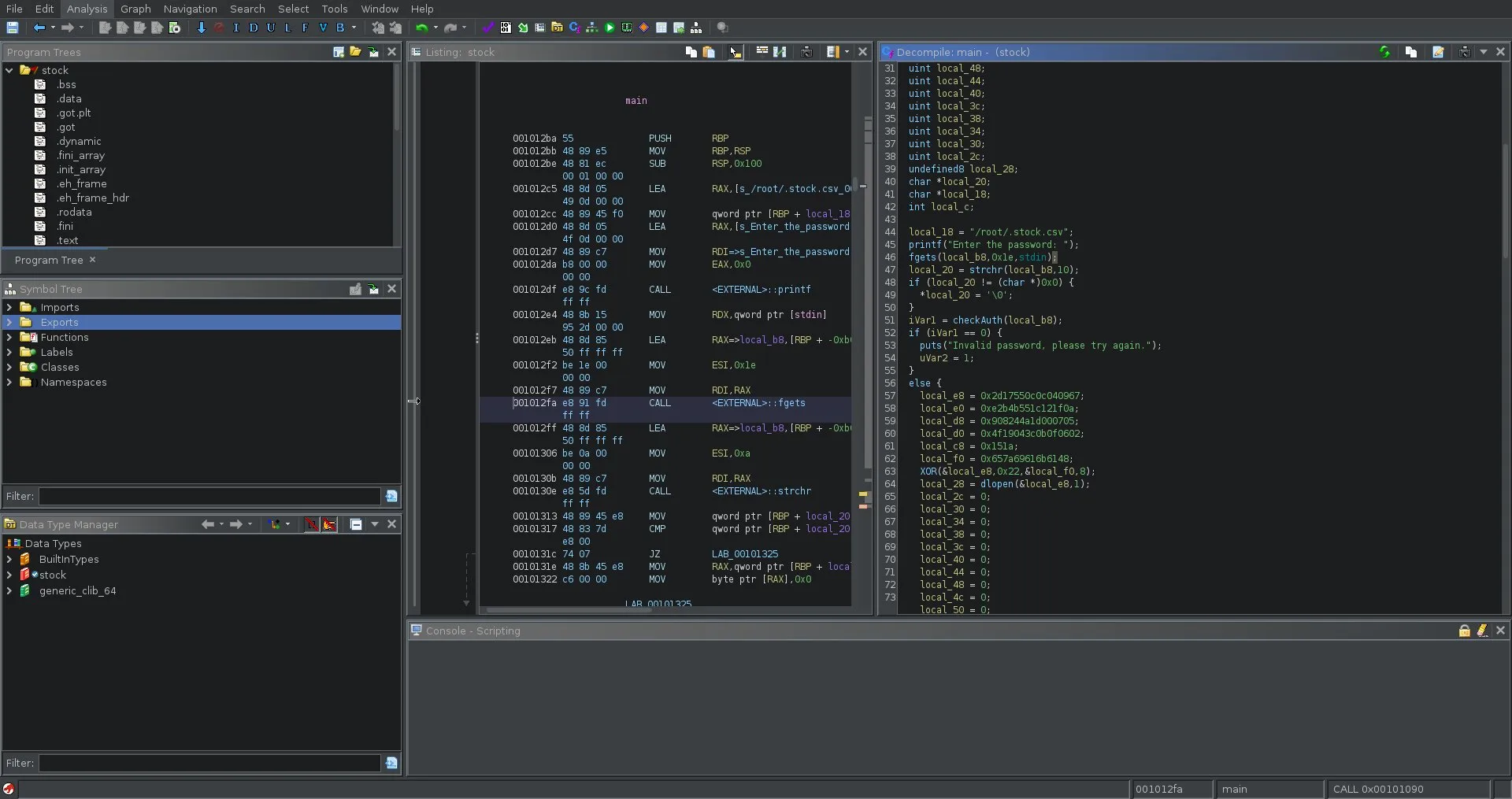Collapse the stock folder in Program Trees
Viewport: 1512px width, 799px height.
pyautogui.click(x=9, y=70)
